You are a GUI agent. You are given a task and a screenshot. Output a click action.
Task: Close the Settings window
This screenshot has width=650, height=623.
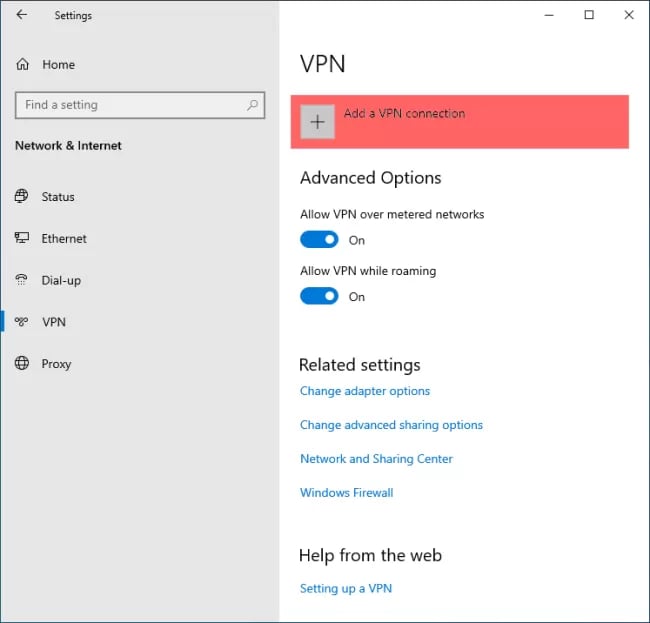[628, 15]
